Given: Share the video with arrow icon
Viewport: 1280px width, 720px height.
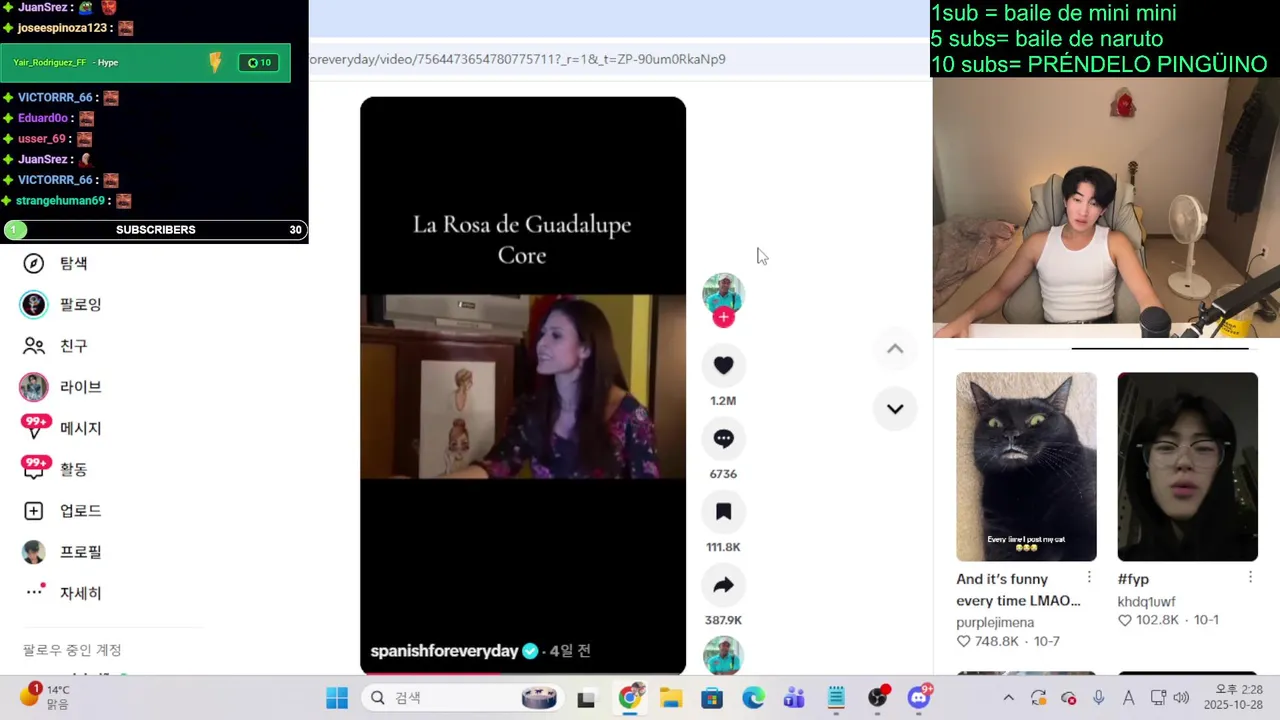Looking at the screenshot, I should pos(723,585).
